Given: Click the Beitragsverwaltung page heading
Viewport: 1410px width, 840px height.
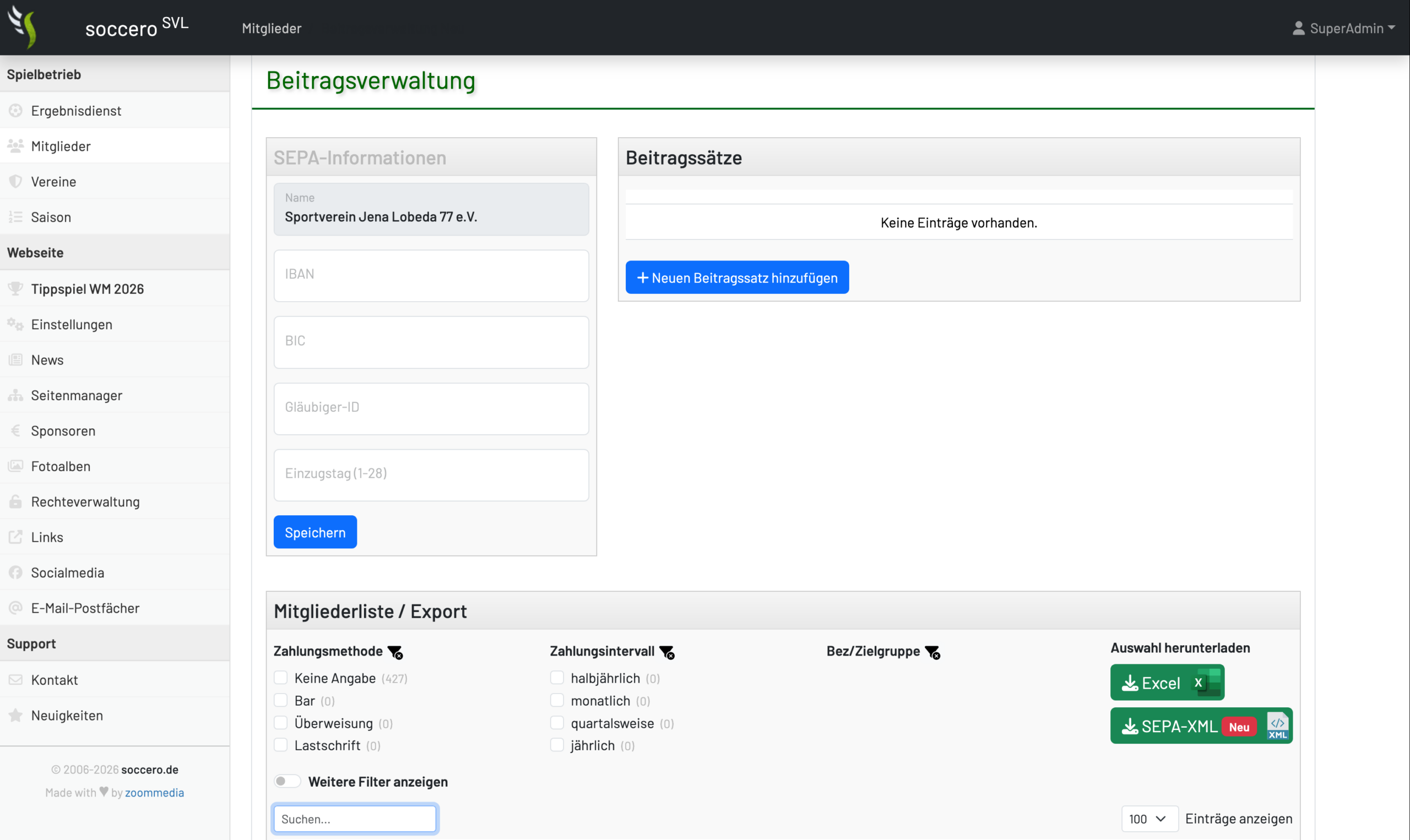Looking at the screenshot, I should [371, 80].
